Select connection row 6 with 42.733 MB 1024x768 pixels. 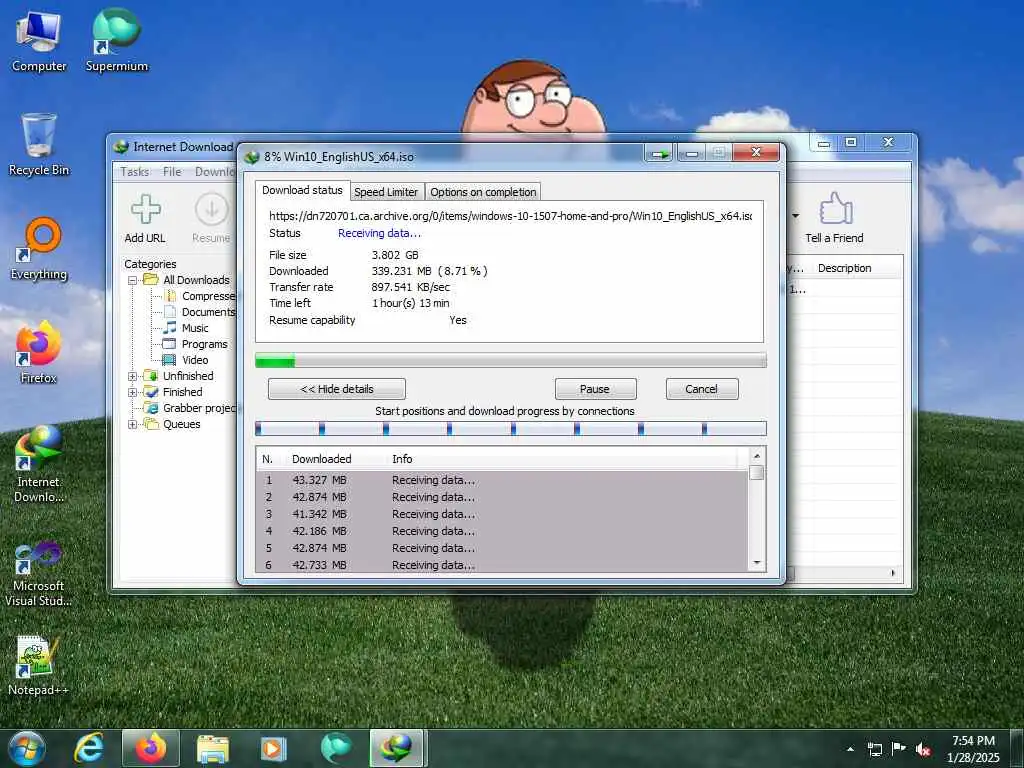point(502,566)
